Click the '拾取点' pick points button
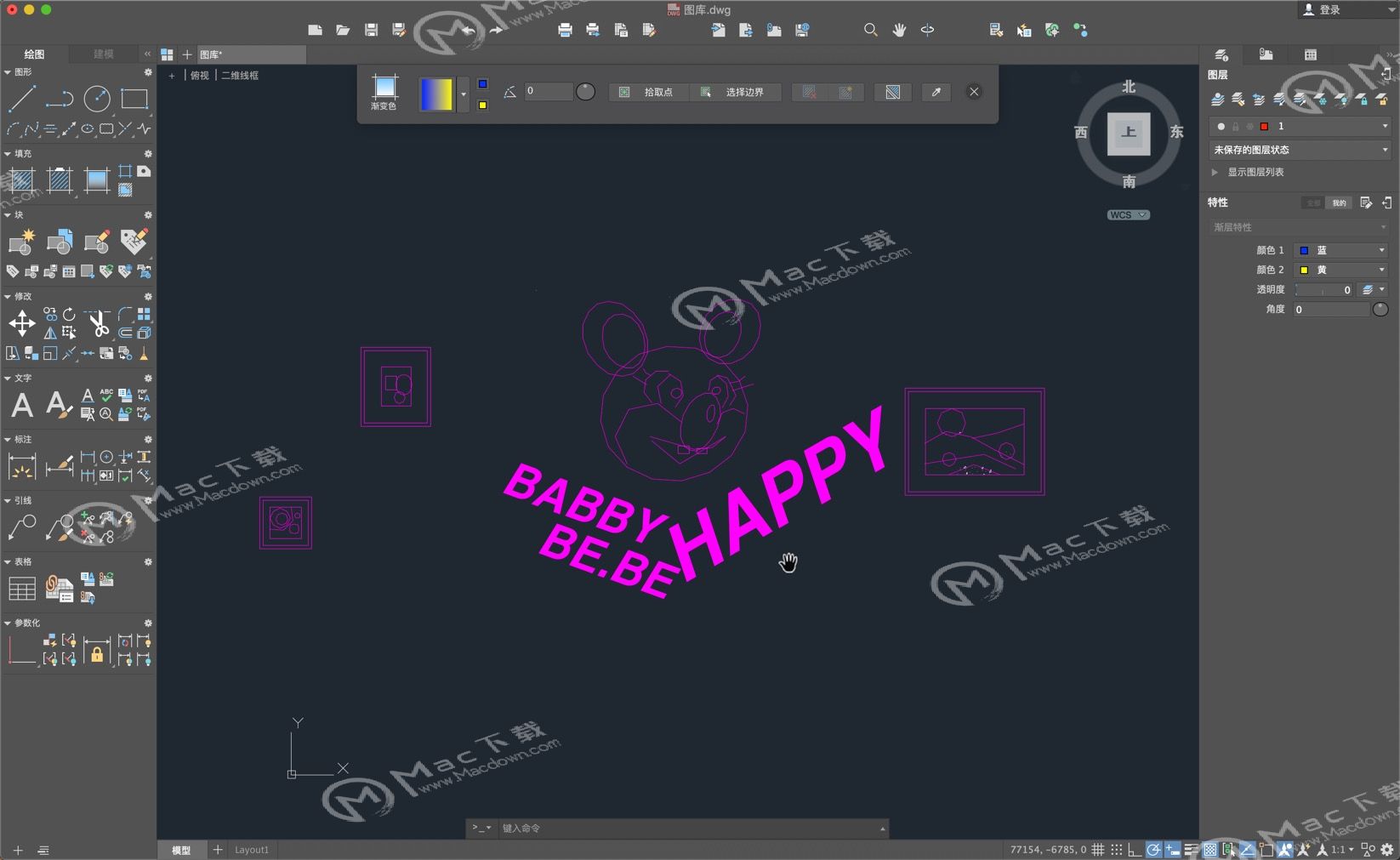This screenshot has width=1400, height=860. 649,92
